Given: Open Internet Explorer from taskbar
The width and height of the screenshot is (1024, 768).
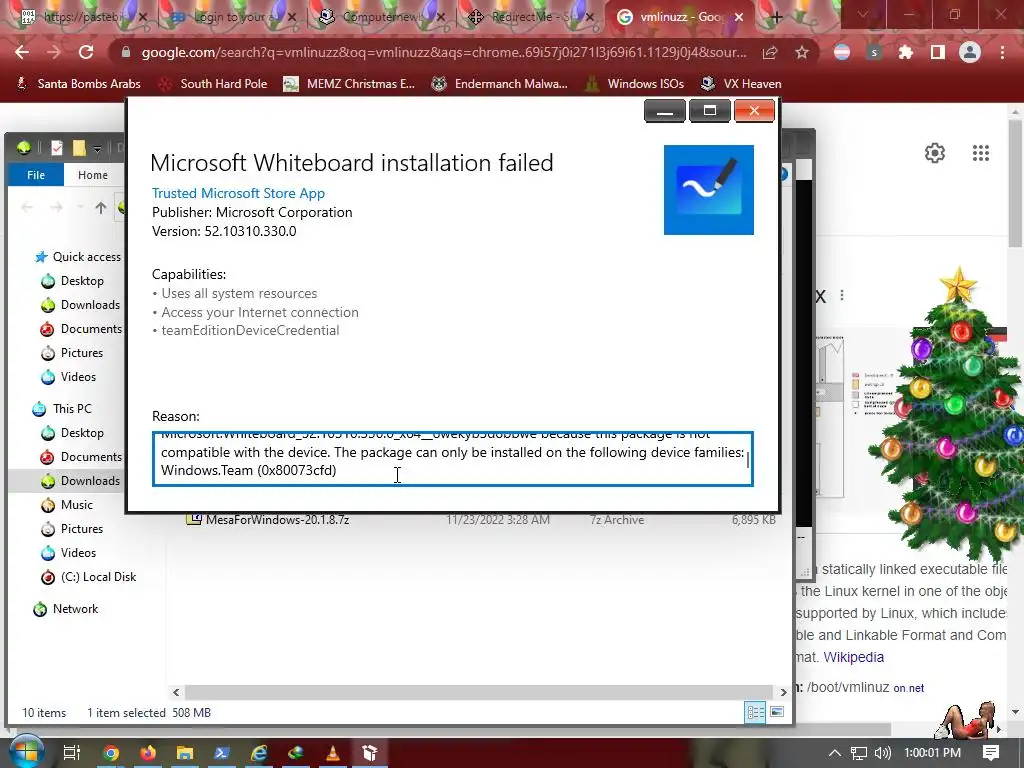Looking at the screenshot, I should (259, 752).
